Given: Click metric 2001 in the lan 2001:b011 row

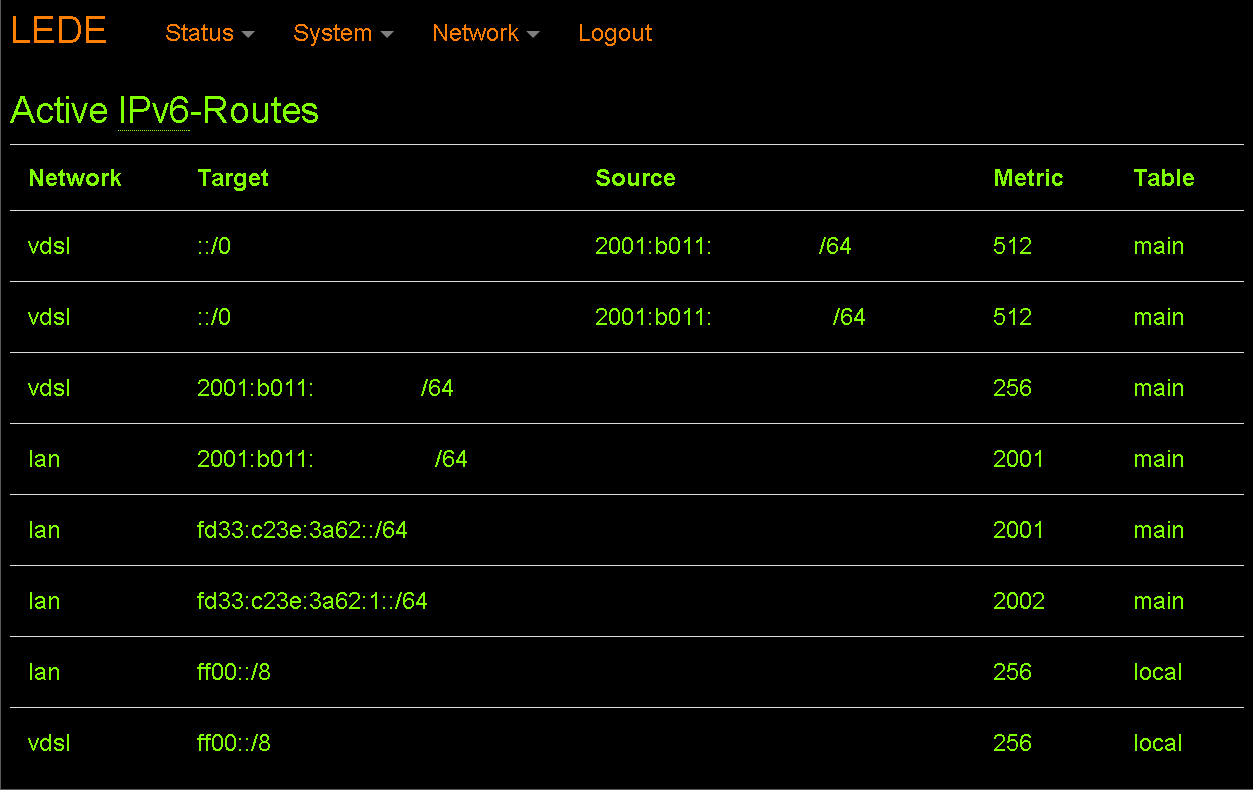Looking at the screenshot, I should coord(1018,459).
